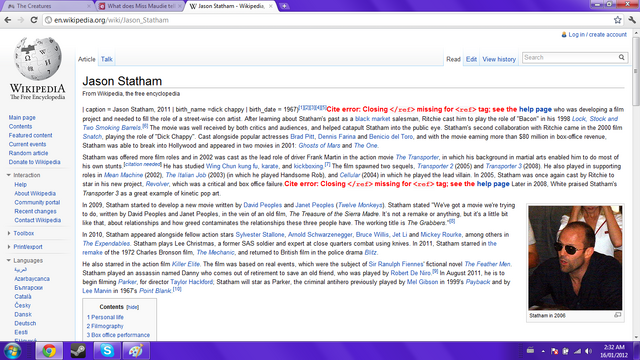Image resolution: width=640 pixels, height=360 pixels.
Task: Enlarge the Statham photo via caption icon
Action: point(617,315)
